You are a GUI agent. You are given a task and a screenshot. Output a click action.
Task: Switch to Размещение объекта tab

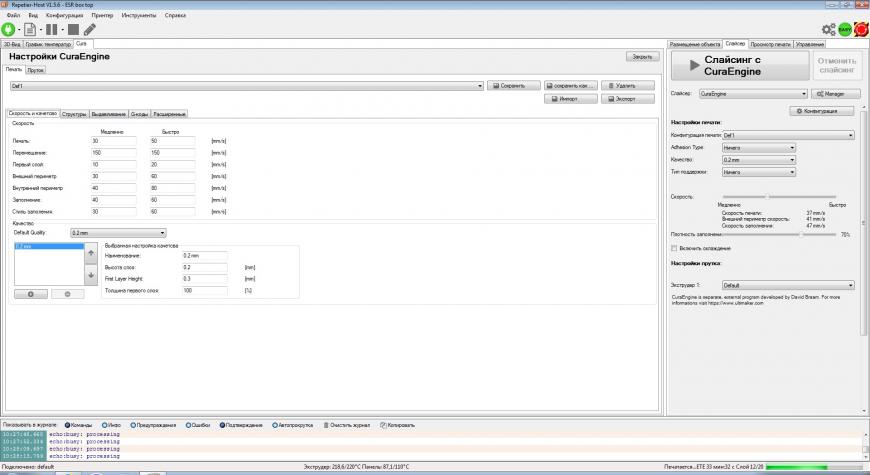tap(695, 44)
